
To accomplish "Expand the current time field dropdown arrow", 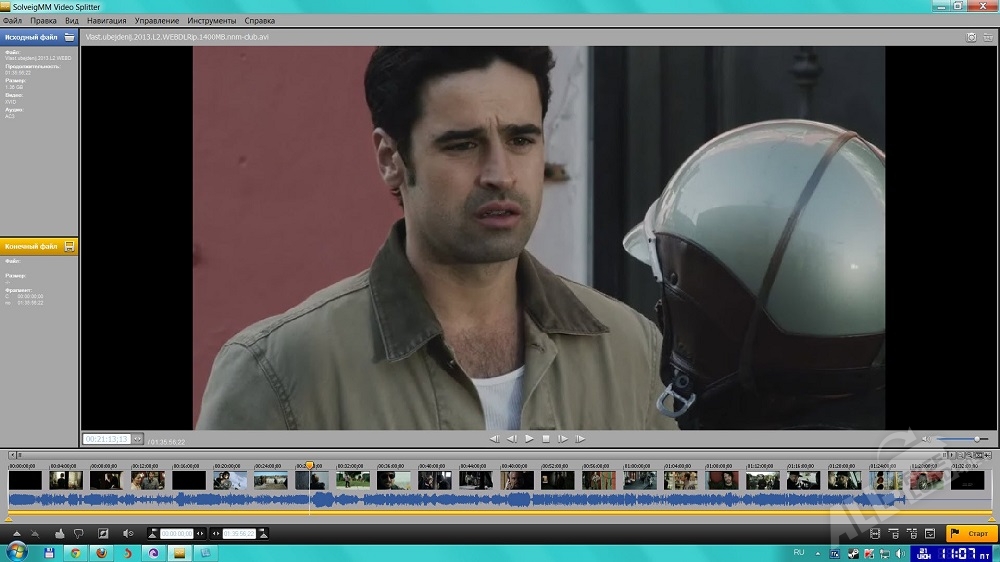I will tap(137, 439).
